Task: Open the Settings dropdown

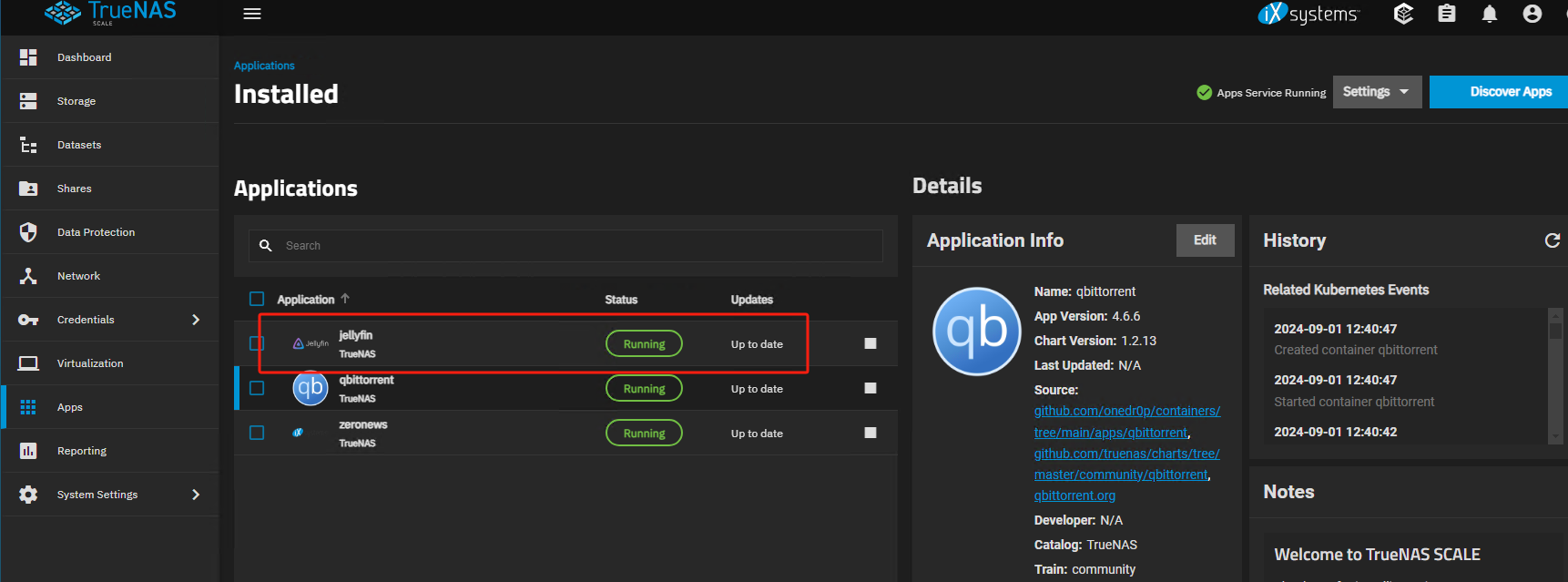Action: (1377, 92)
